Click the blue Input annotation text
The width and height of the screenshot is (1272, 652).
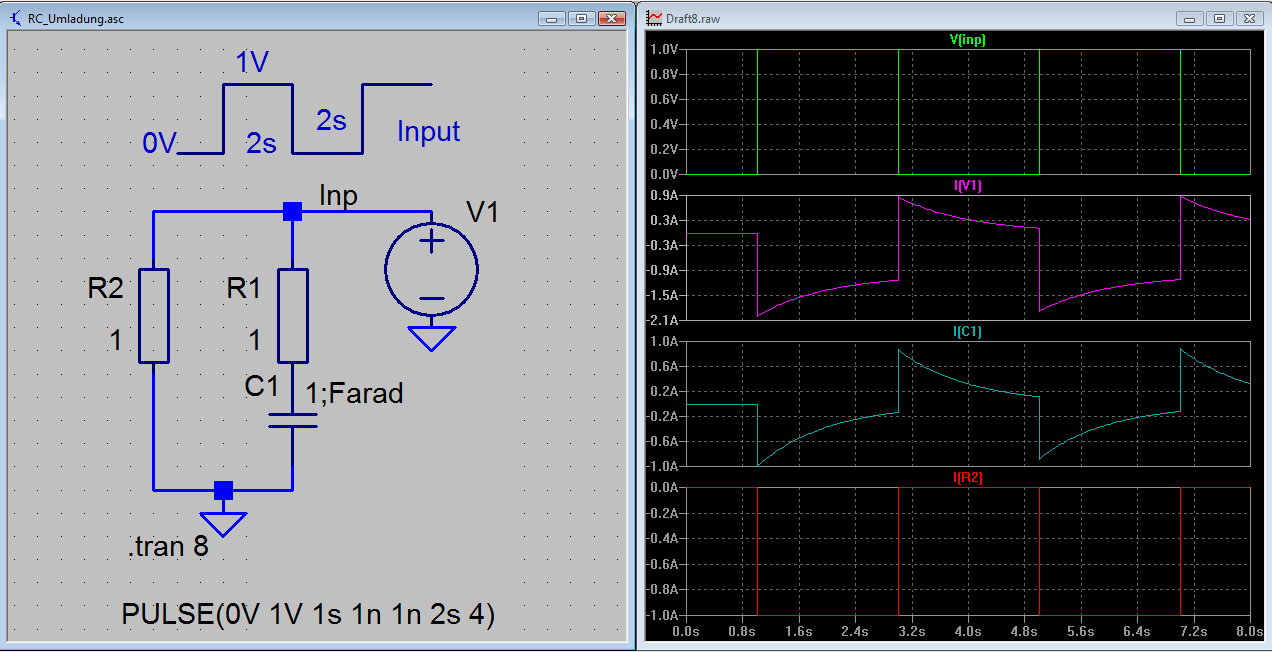pyautogui.click(x=429, y=131)
